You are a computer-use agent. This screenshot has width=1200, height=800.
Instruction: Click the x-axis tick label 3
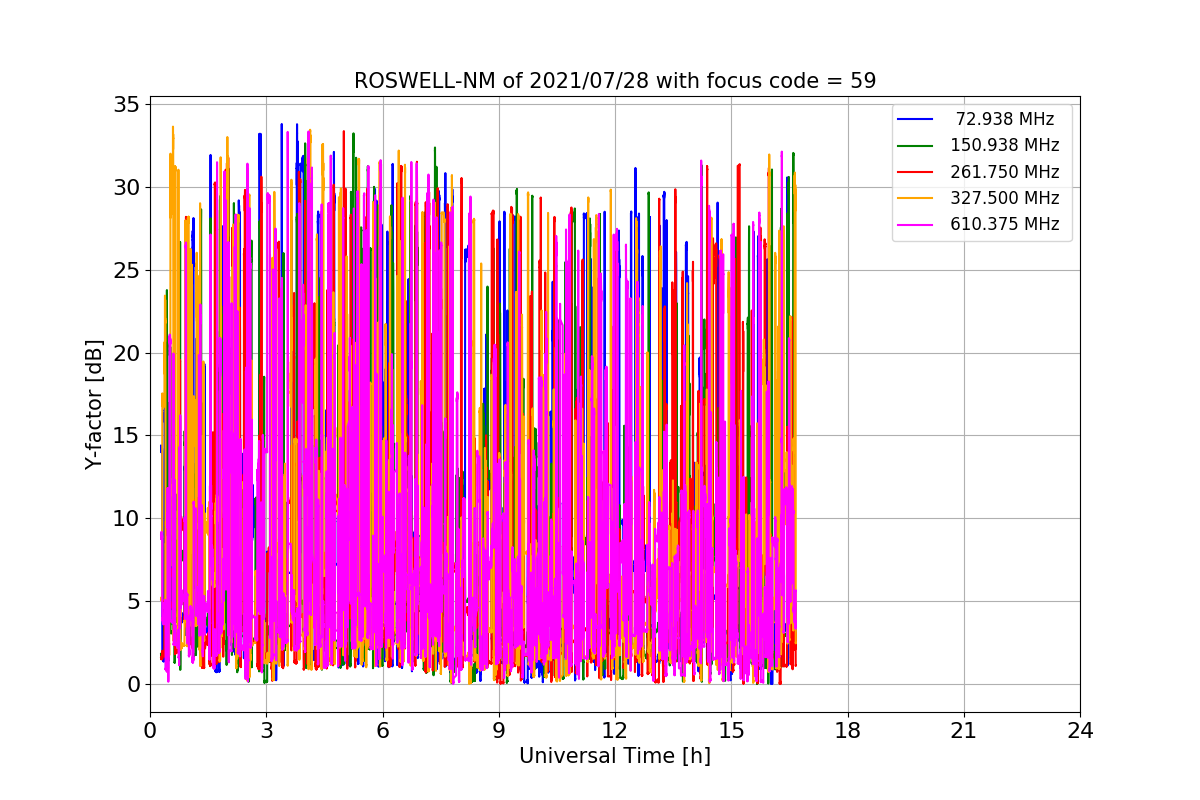266,730
